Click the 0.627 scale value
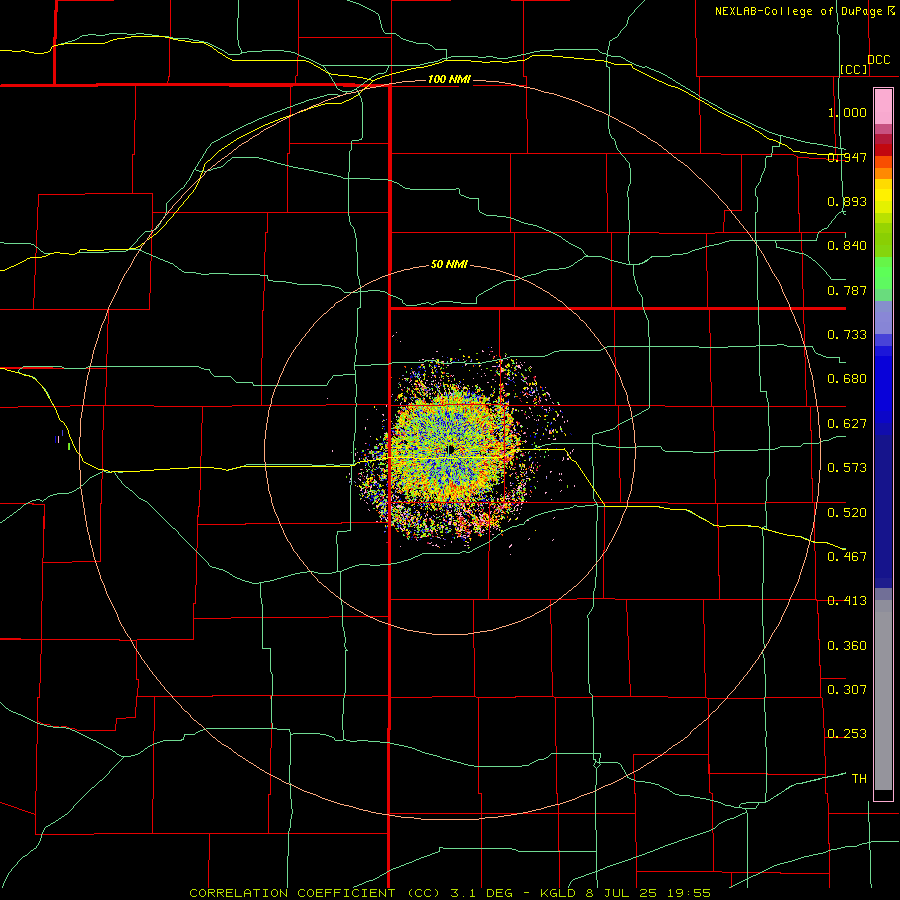This screenshot has height=900, width=900. (x=847, y=424)
